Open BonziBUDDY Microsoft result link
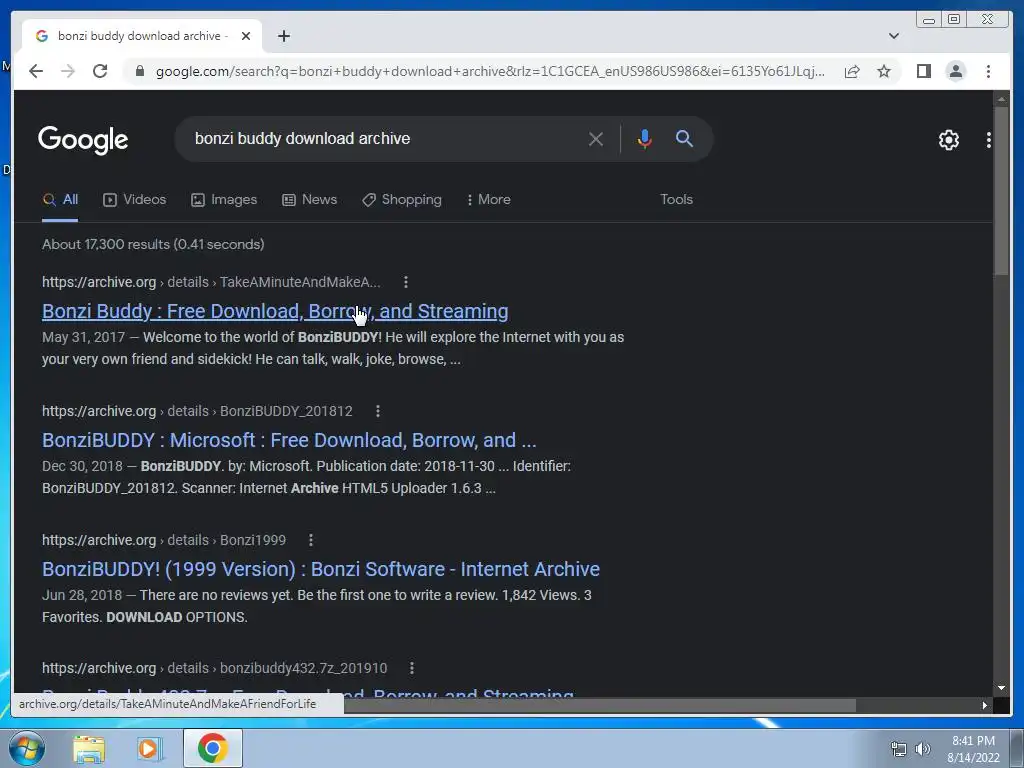The height and width of the screenshot is (768, 1024). point(289,440)
